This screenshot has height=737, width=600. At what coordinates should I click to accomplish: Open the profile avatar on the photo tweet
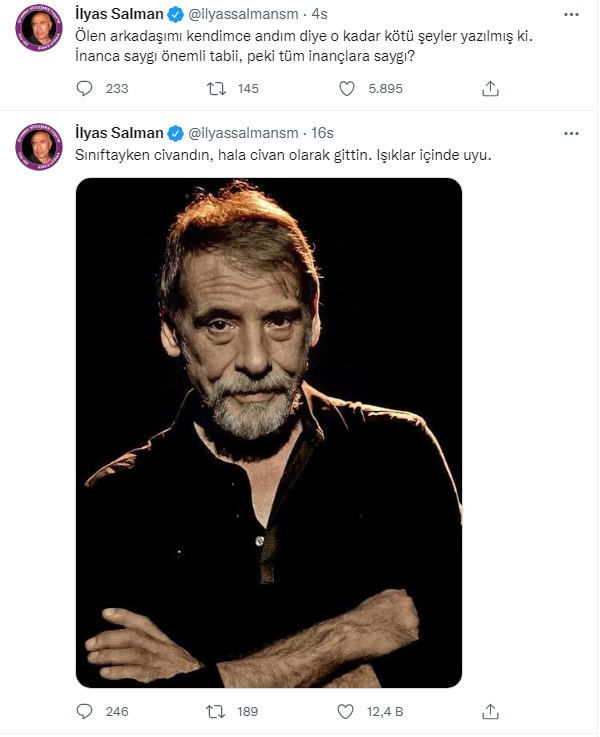tap(40, 147)
